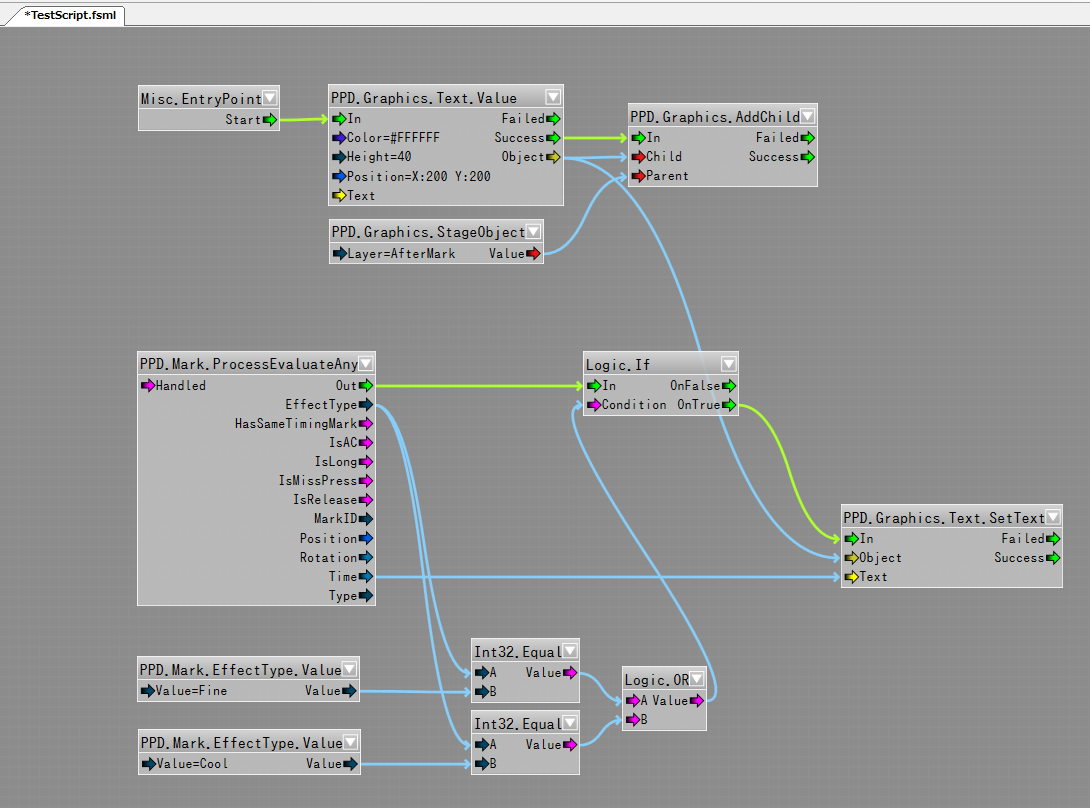Select the Value=Fine property of EffectType node
Viewport: 1090px width, 808px height.
tap(192, 690)
